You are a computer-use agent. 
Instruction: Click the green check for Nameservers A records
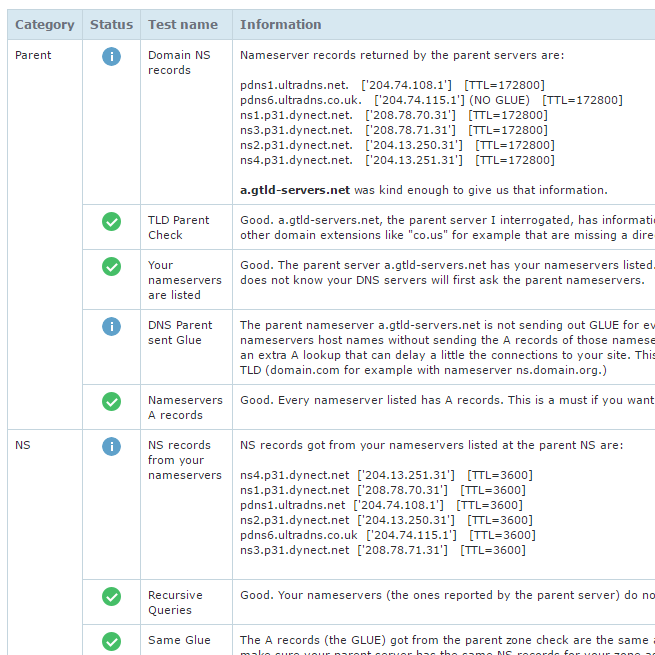[x=112, y=401]
